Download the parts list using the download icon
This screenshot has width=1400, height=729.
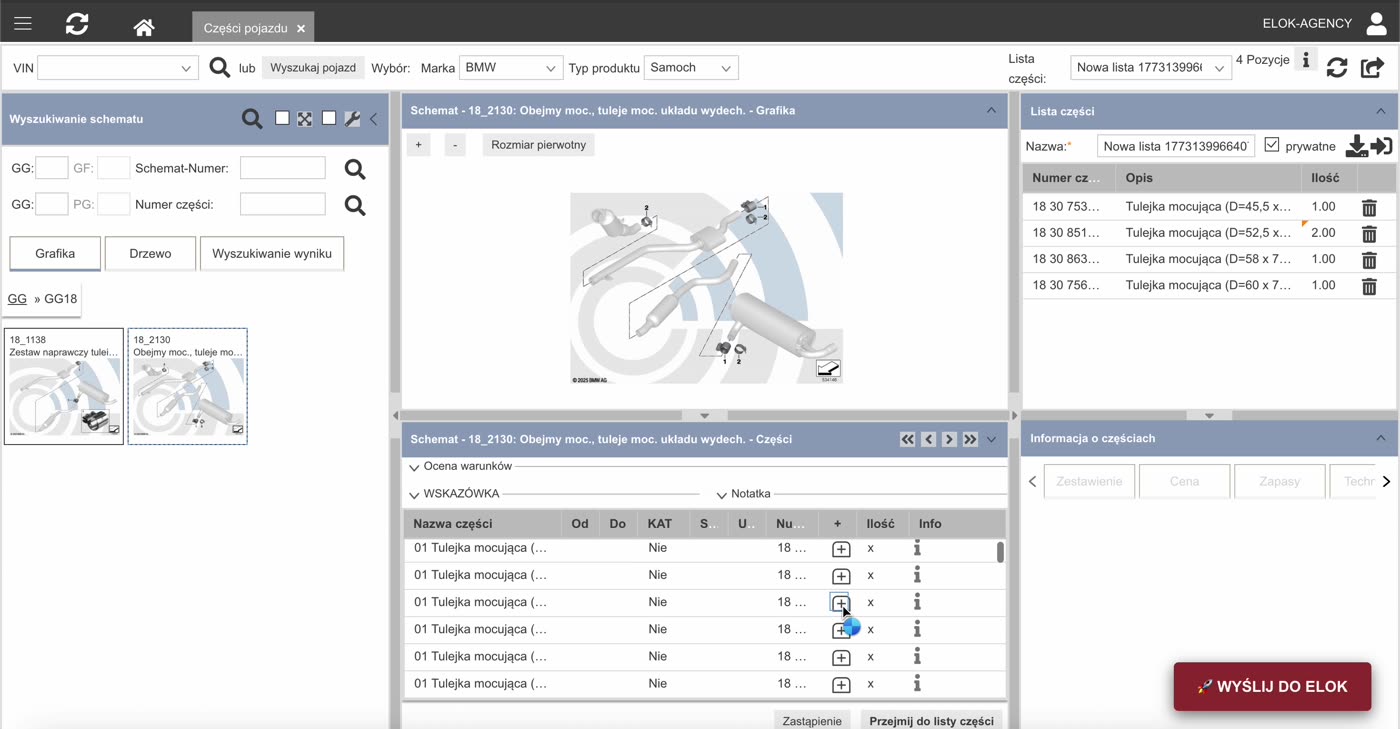[x=1356, y=147]
